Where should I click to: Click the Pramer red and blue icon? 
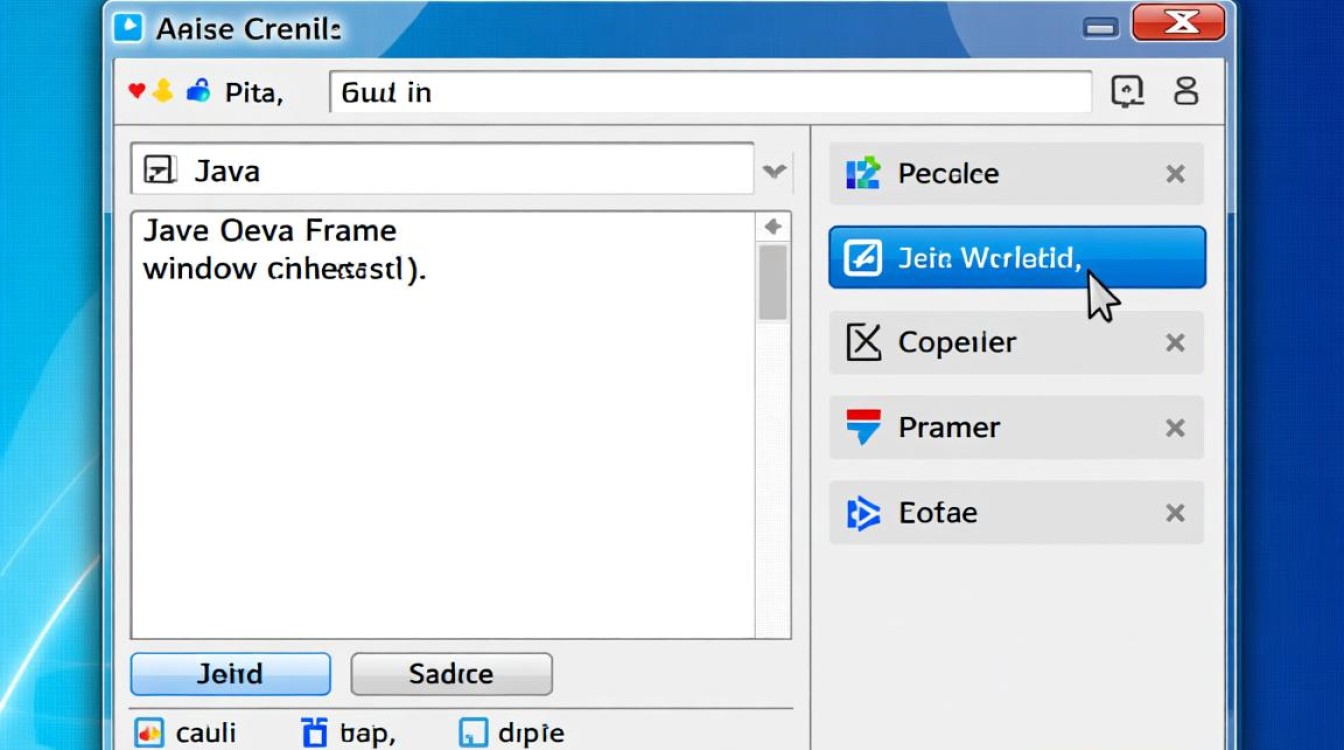863,427
